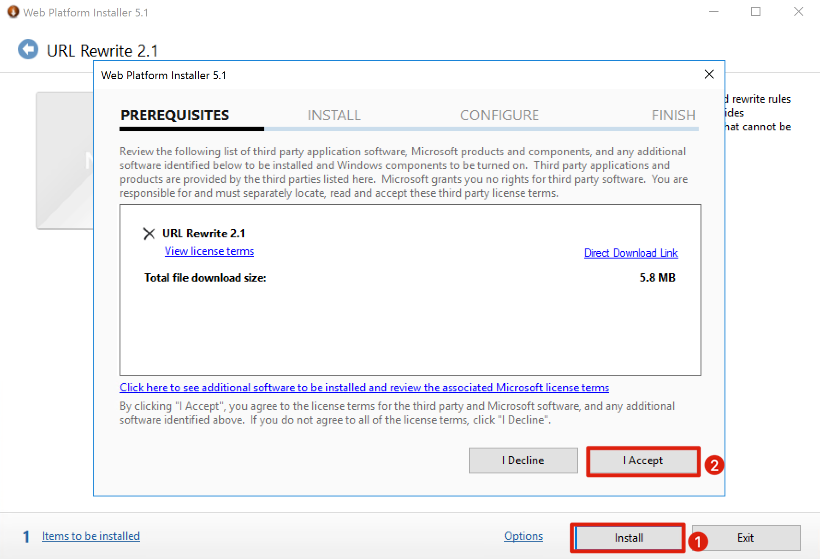Open the Options link
820x559 pixels.
523,536
